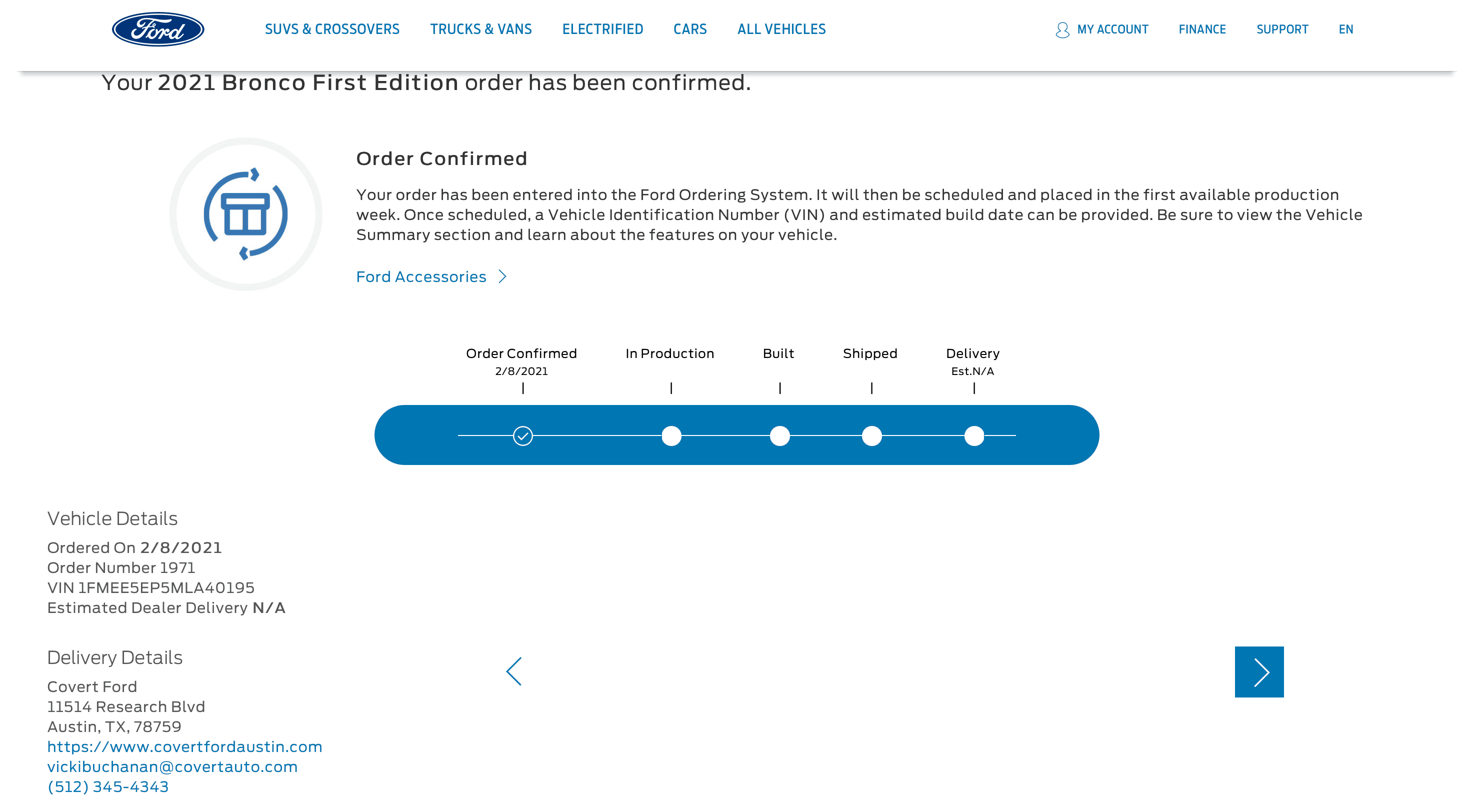
Task: Click the 2021 Bronco First Edition title
Action: click(308, 82)
